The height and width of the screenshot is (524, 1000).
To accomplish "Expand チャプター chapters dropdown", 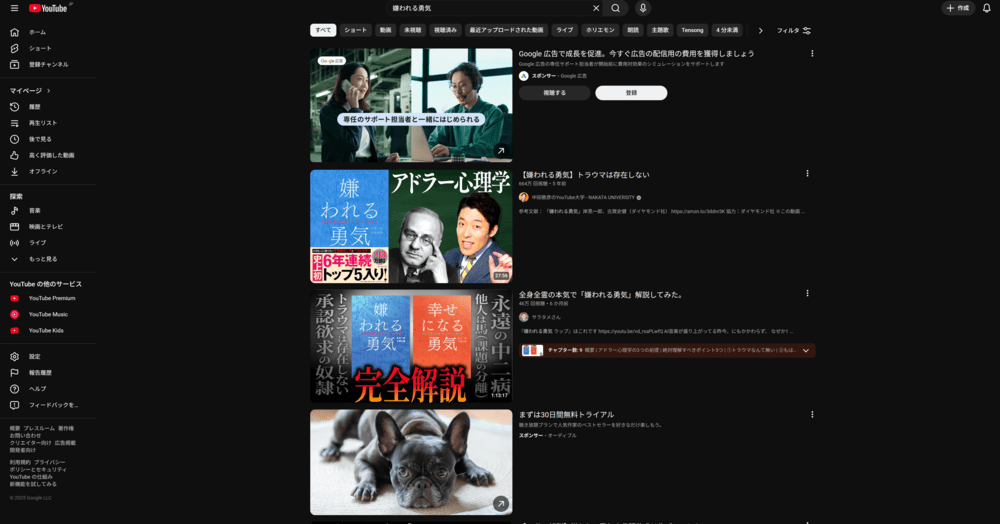I will coord(805,351).
